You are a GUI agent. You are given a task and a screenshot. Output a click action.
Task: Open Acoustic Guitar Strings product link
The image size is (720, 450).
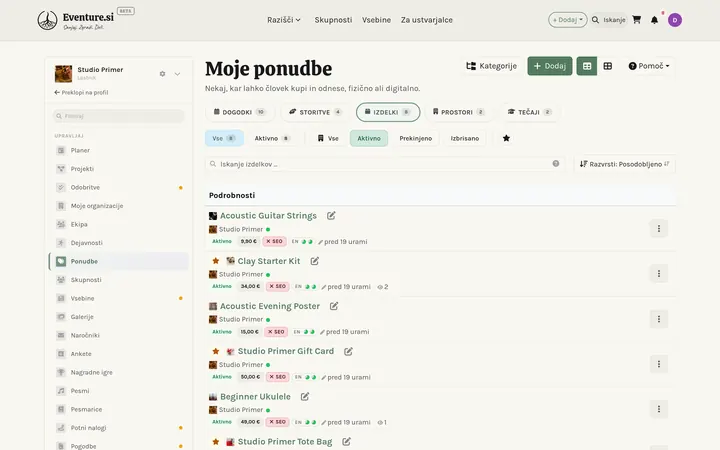click(x=268, y=215)
